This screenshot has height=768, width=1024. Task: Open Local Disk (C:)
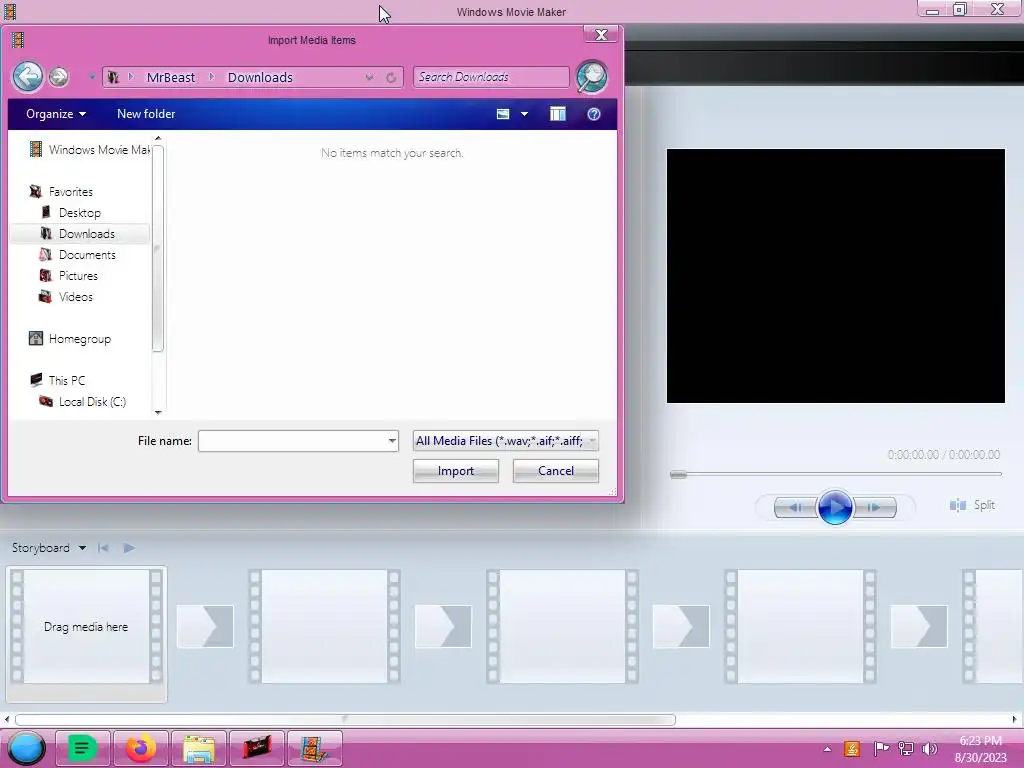click(83, 401)
